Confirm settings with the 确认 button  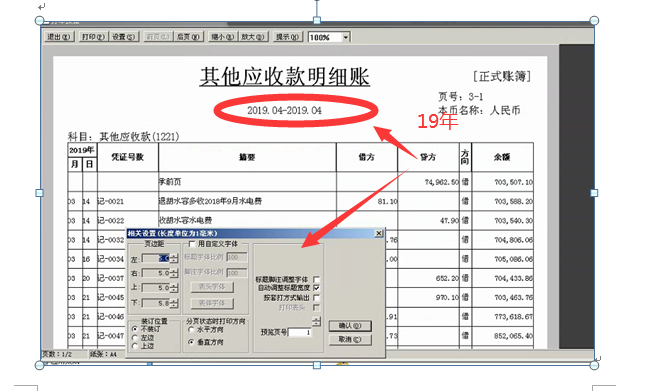350,325
